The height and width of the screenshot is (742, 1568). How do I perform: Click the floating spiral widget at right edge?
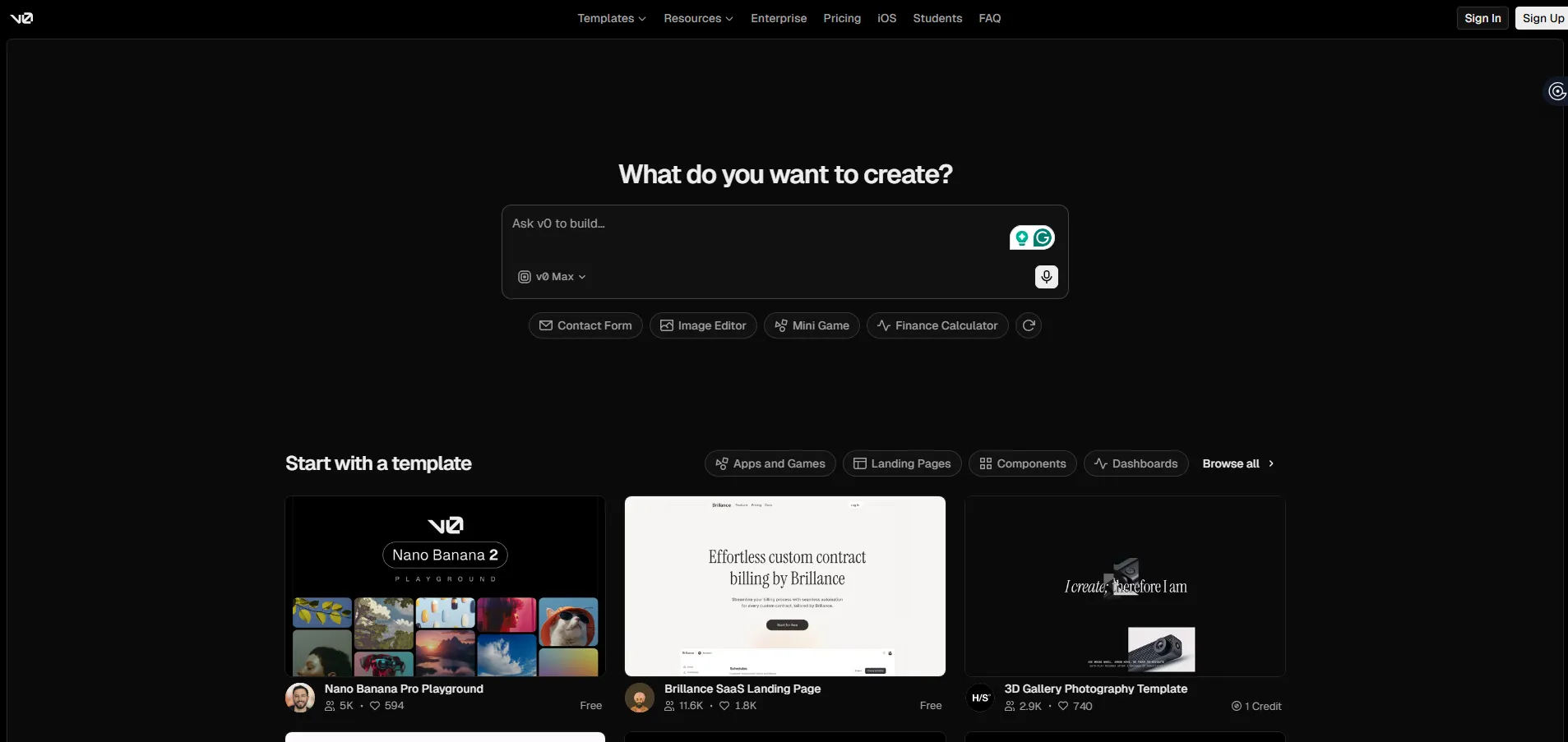tap(1556, 90)
